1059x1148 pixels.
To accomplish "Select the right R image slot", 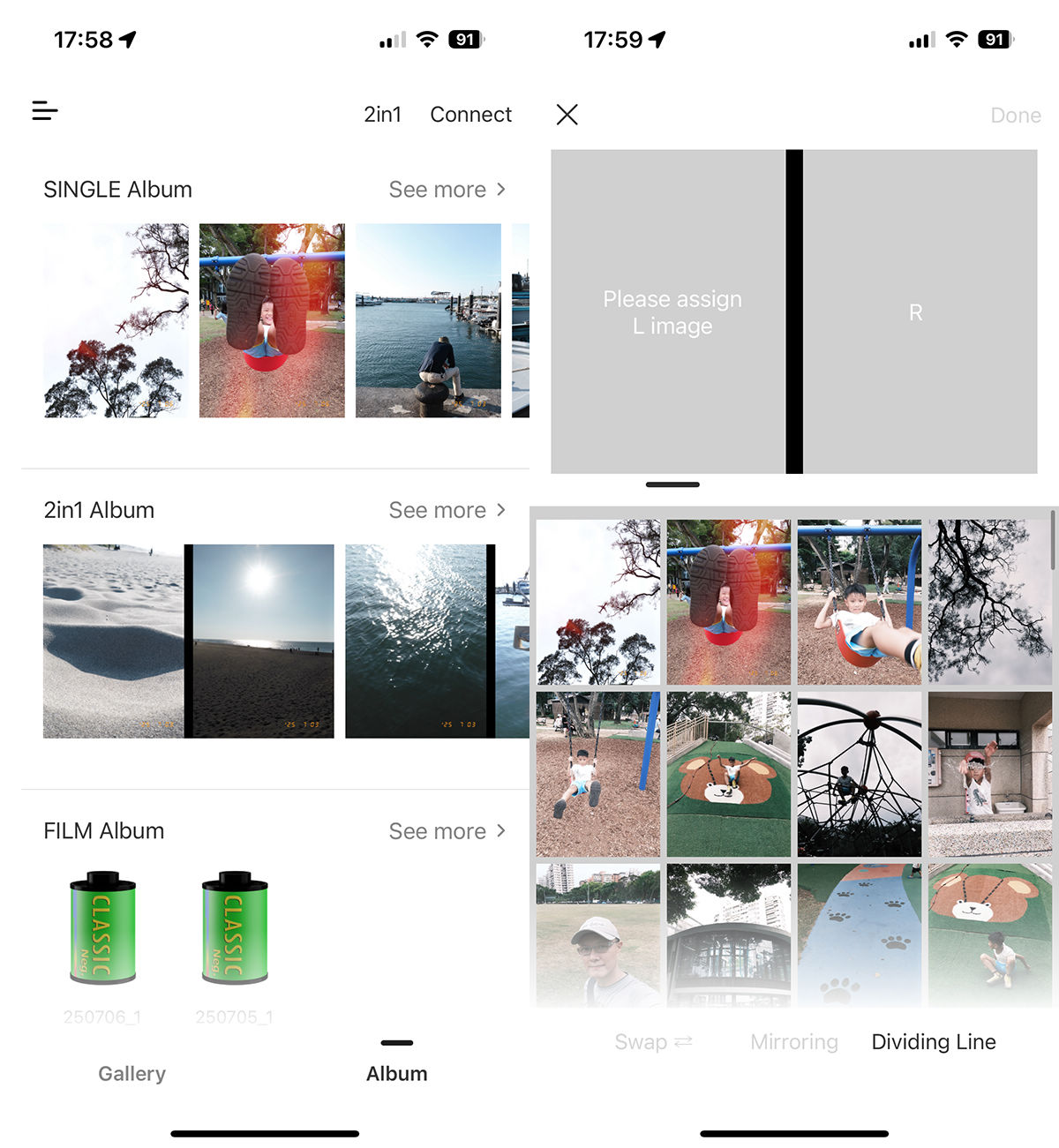I will click(x=920, y=311).
